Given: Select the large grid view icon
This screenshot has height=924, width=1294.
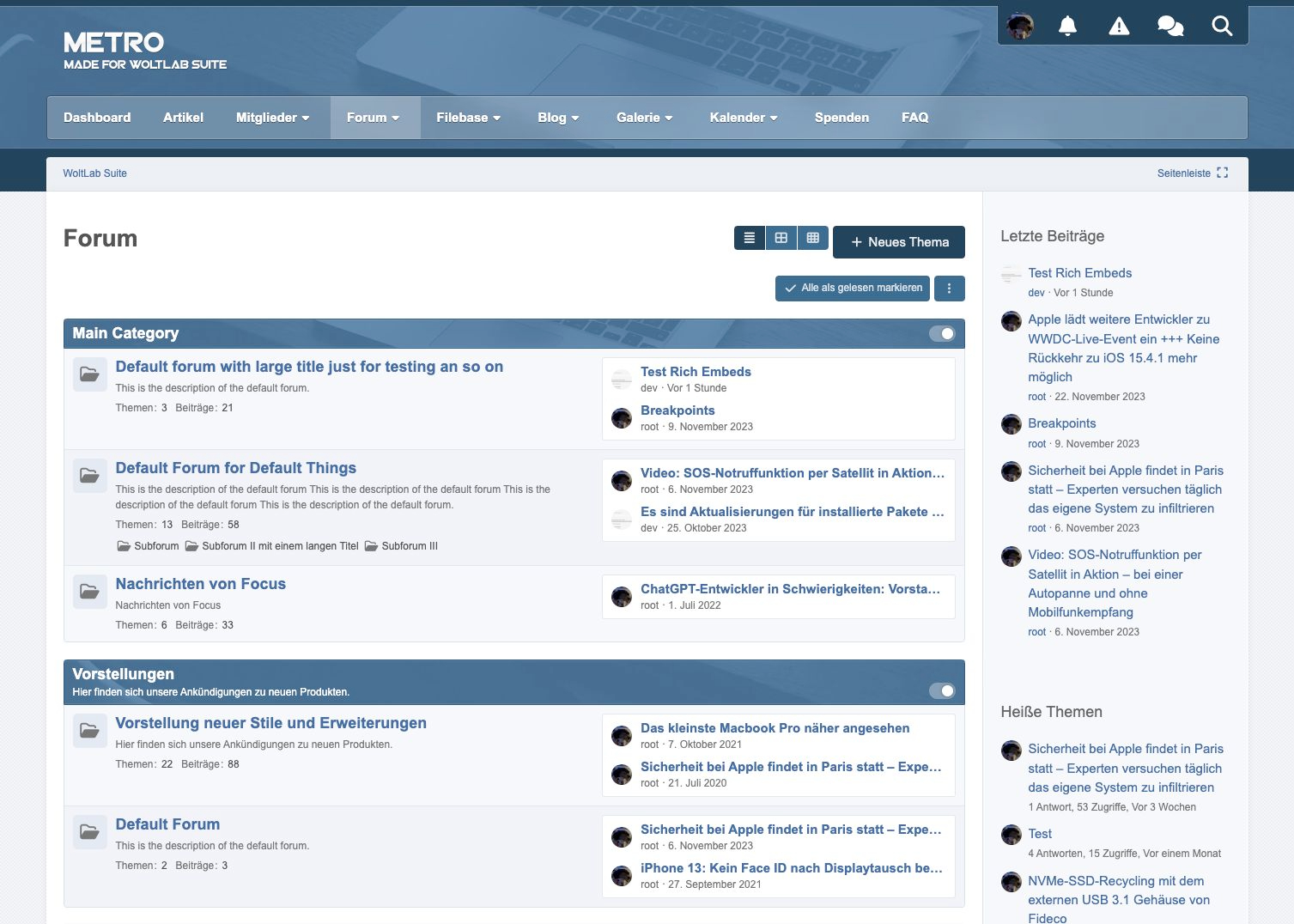Looking at the screenshot, I should [x=781, y=238].
